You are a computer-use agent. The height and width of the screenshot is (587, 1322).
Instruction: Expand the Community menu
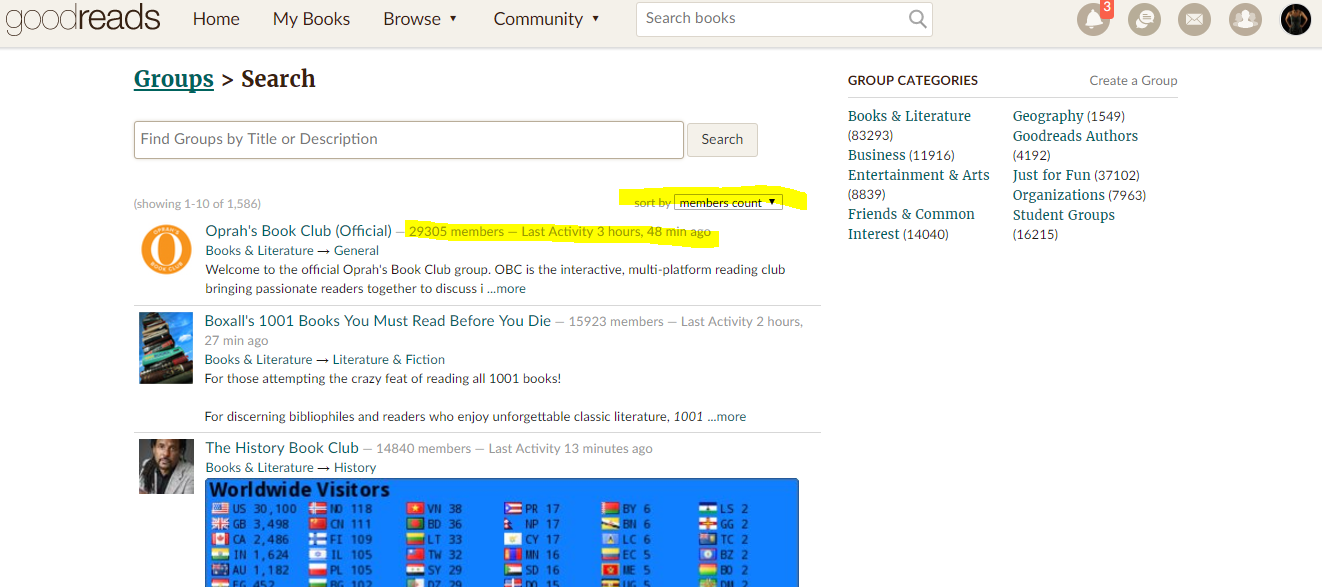(x=547, y=19)
